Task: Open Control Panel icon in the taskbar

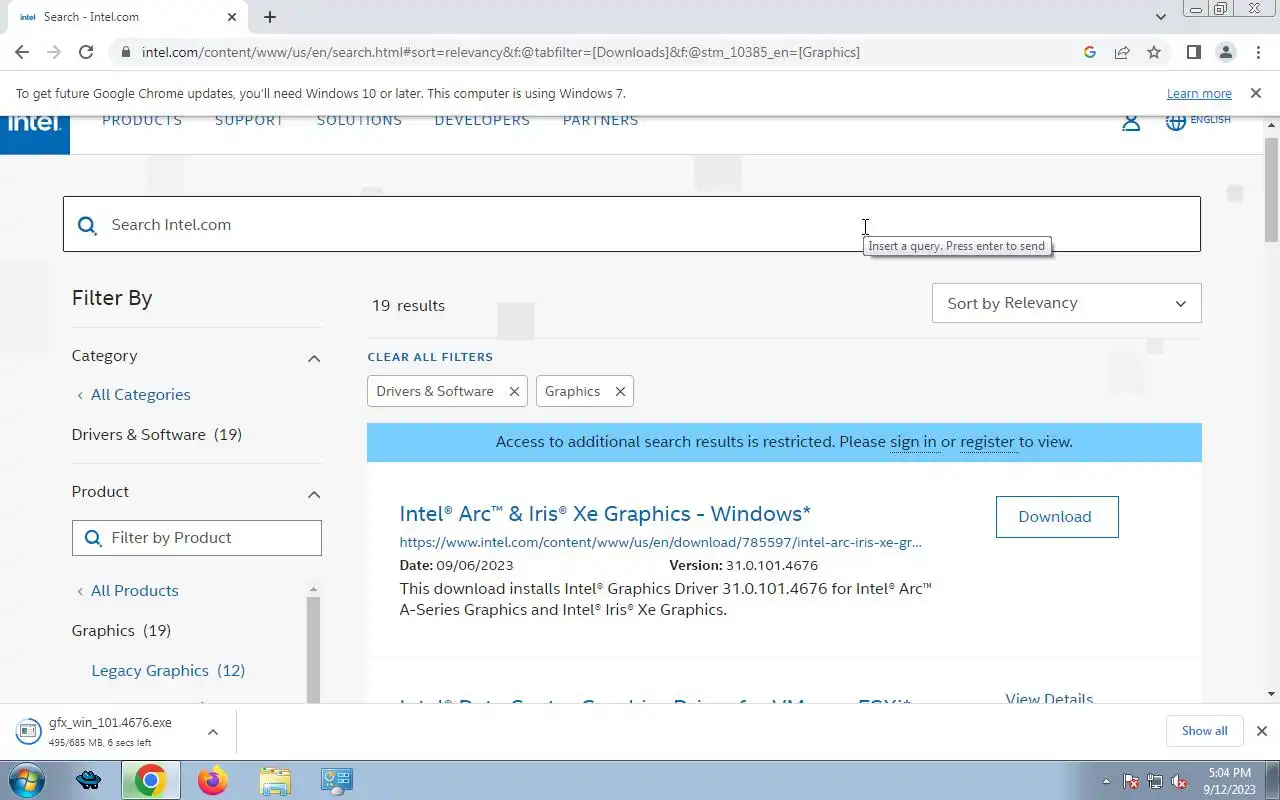Action: click(x=336, y=780)
